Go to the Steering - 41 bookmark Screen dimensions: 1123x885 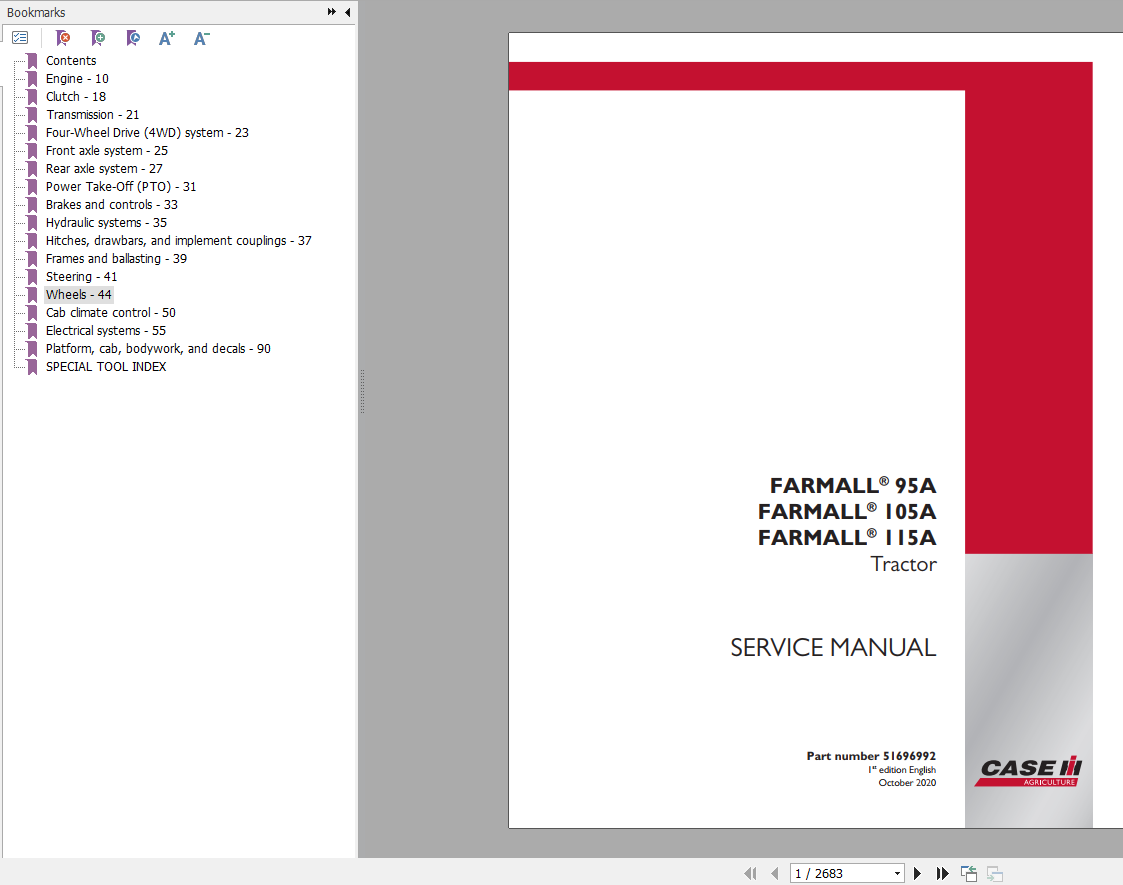coord(82,276)
